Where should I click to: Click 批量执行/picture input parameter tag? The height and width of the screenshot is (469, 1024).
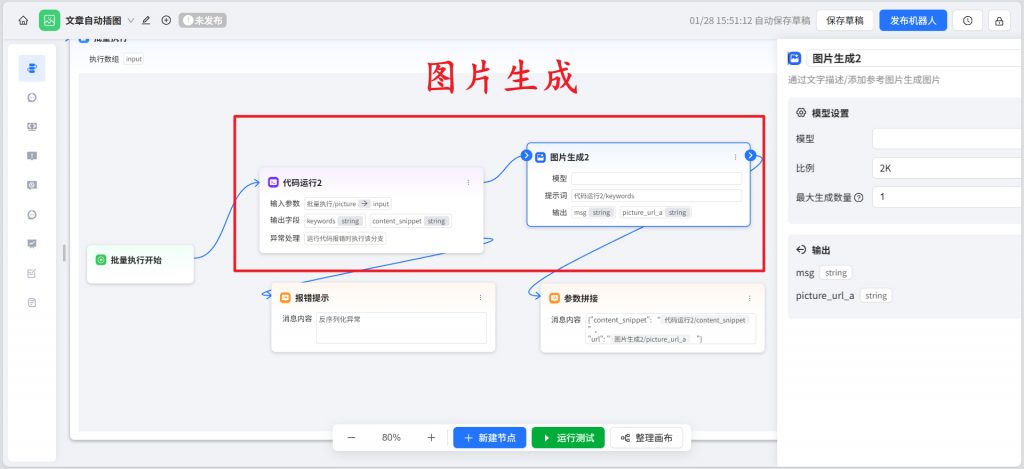(x=348, y=204)
